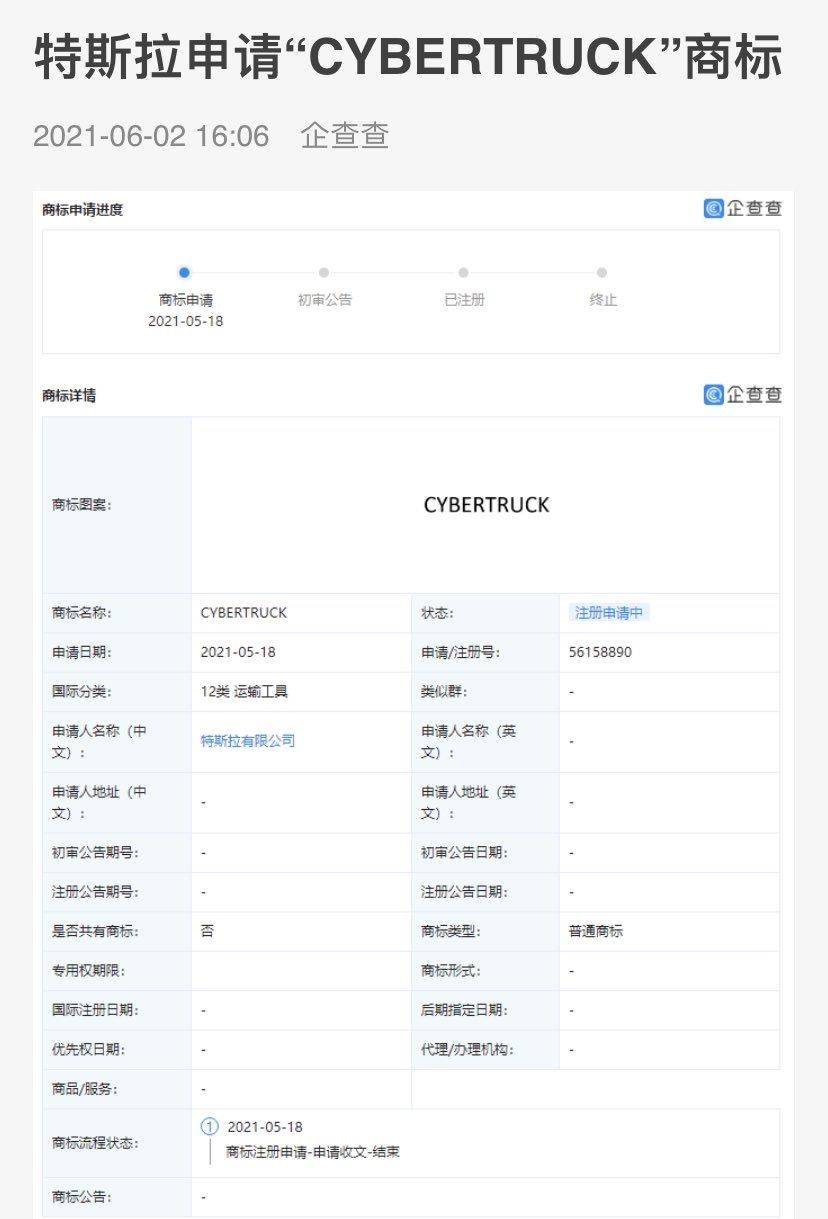Click the 商标详情 section heading

point(69,395)
